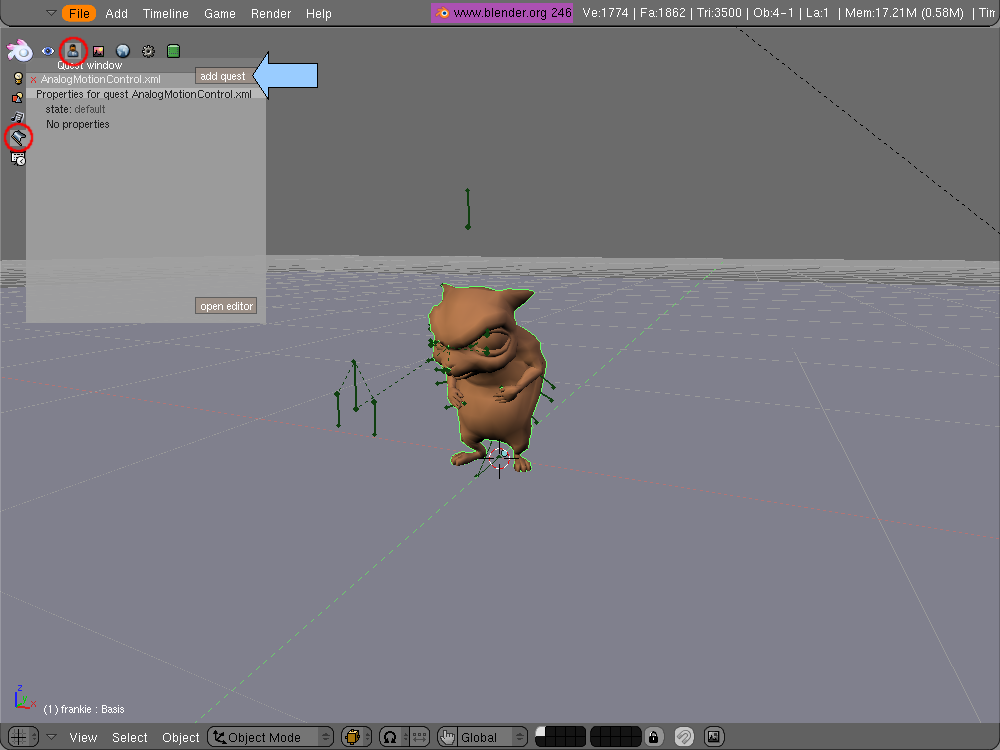The width and height of the screenshot is (1000, 750).
Task: Open the draw type shading dropdown
Action: point(356,737)
